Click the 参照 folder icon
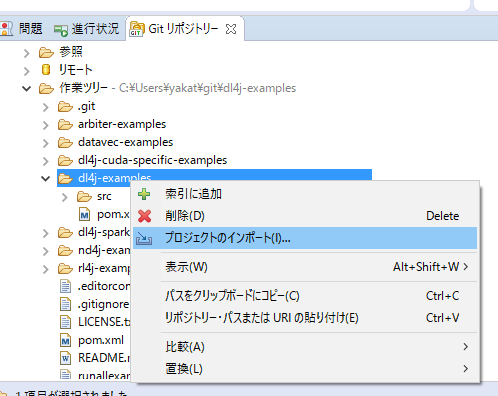The image size is (498, 396). [46, 52]
